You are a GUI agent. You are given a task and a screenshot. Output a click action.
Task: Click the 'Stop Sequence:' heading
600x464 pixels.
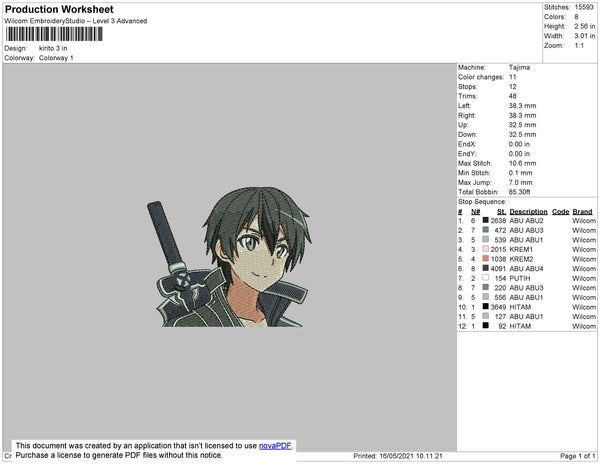pos(482,202)
